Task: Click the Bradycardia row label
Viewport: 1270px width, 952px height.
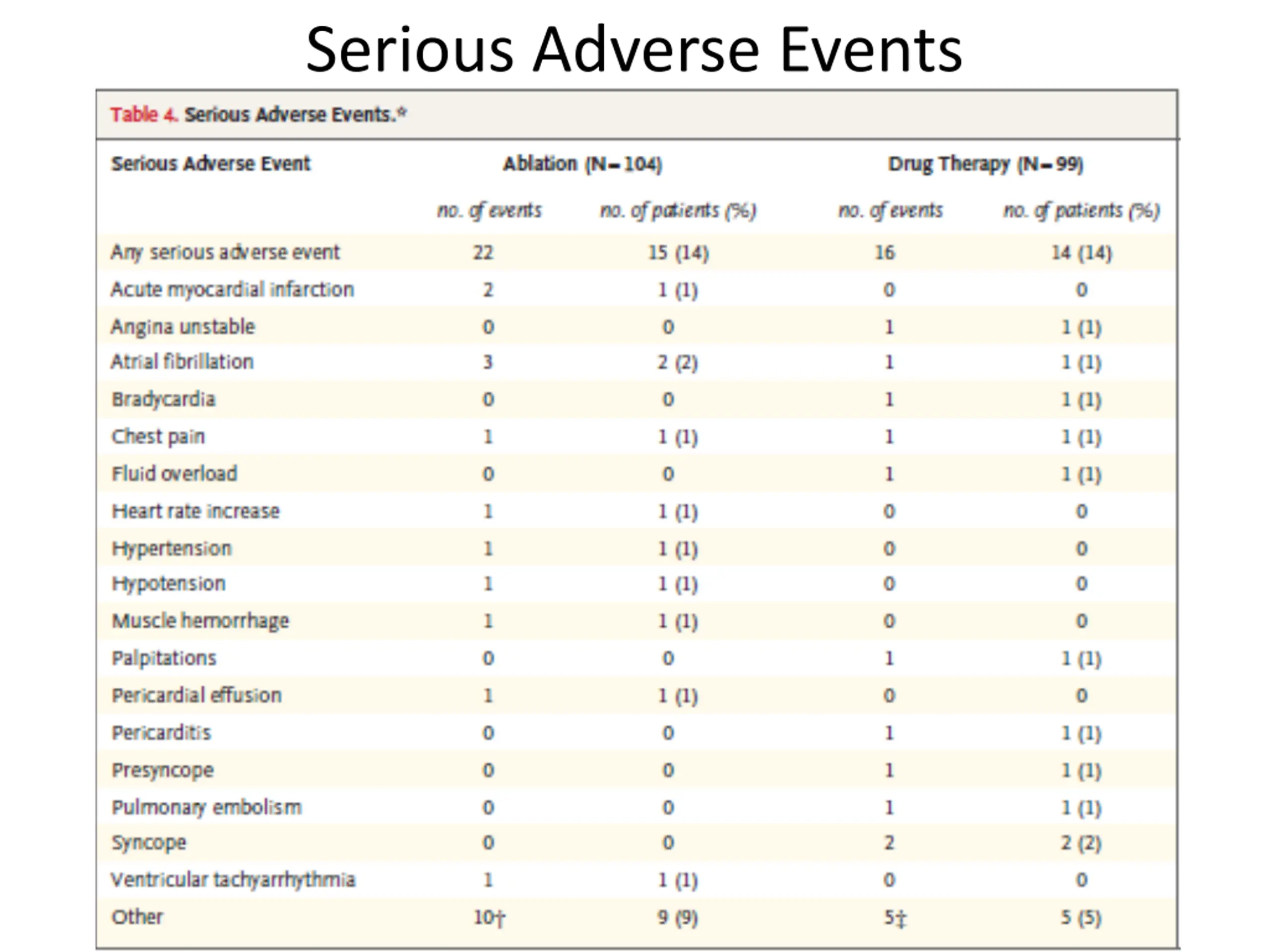Action: click(x=164, y=399)
